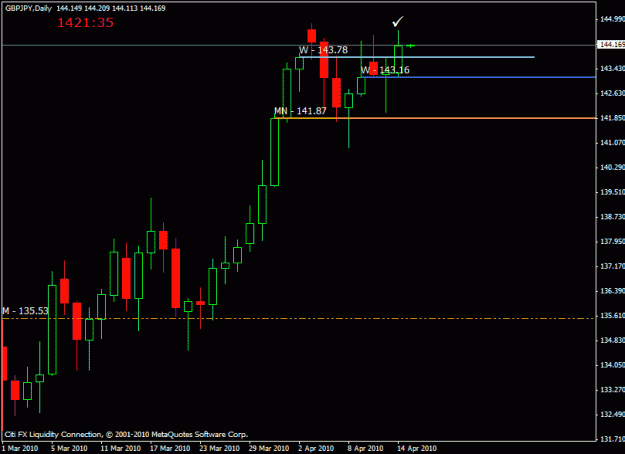The image size is (625, 454).
Task: Click the 138.730 price axis label
Action: coord(612,217)
